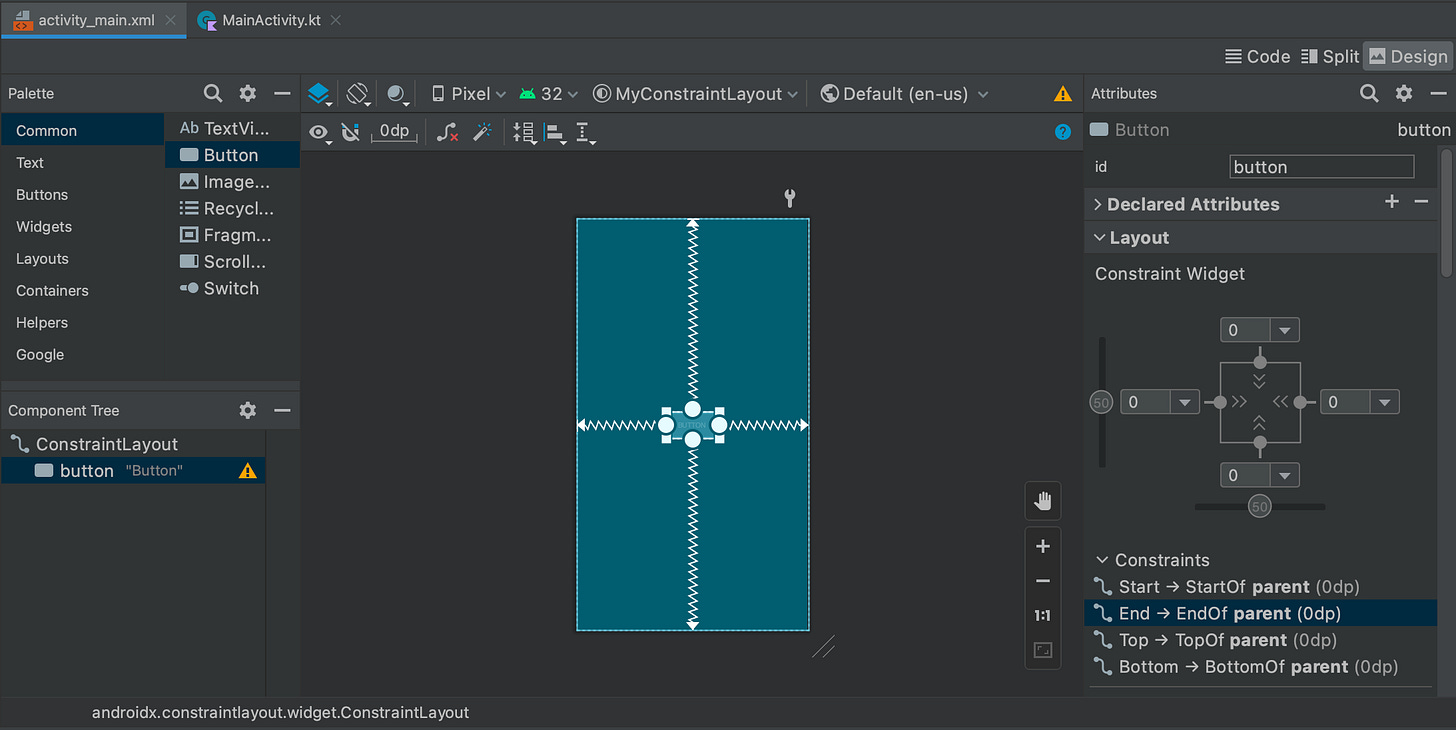1456x730 pixels.
Task: Click the Align icon in toolbar
Action: [x=554, y=132]
